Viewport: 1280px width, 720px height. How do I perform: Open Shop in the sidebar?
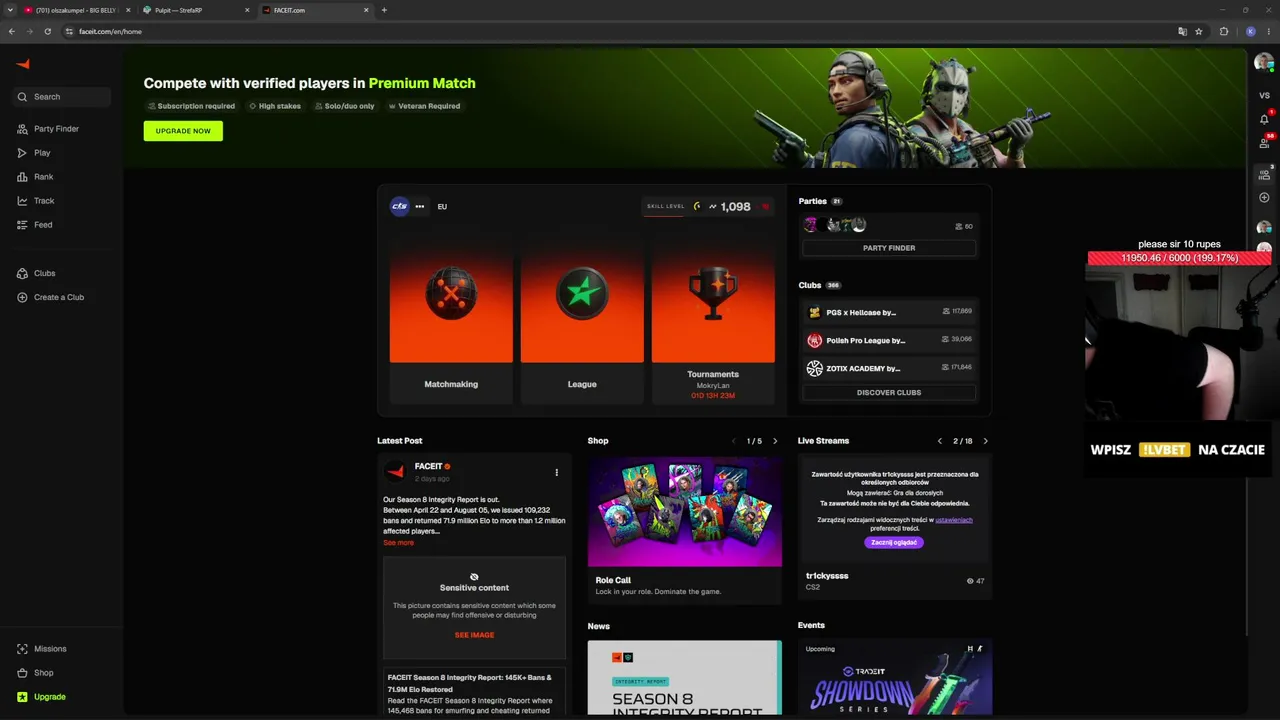pos(43,673)
